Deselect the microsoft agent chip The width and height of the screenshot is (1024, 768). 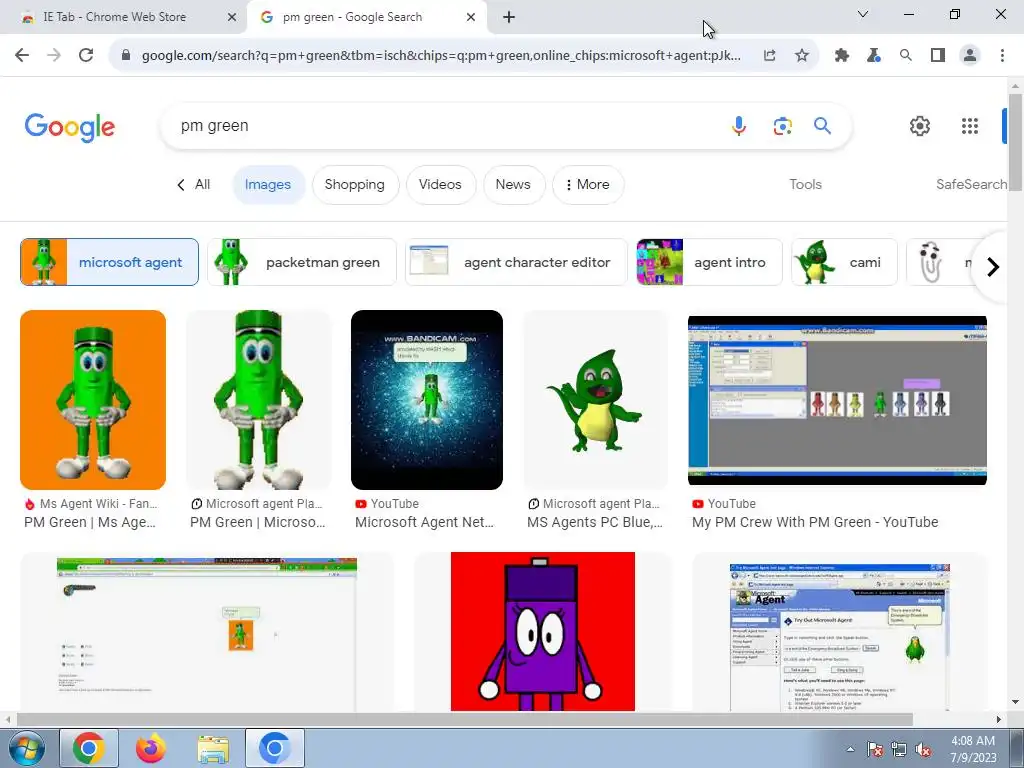pos(109,263)
